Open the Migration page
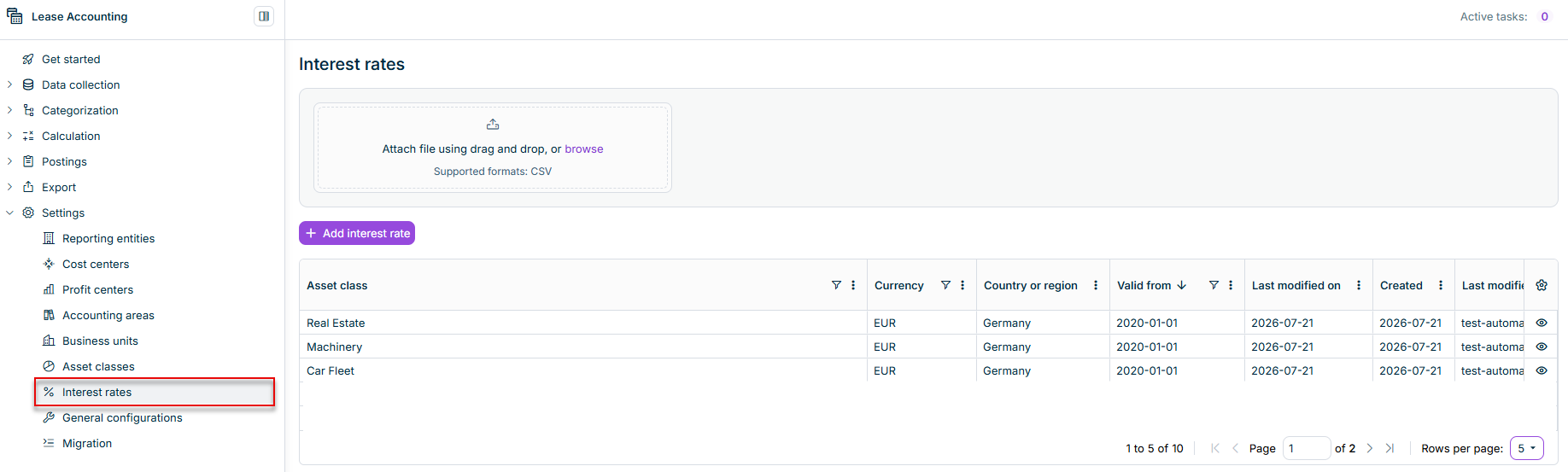Image resolution: width=1568 pixels, height=472 pixels. (87, 443)
